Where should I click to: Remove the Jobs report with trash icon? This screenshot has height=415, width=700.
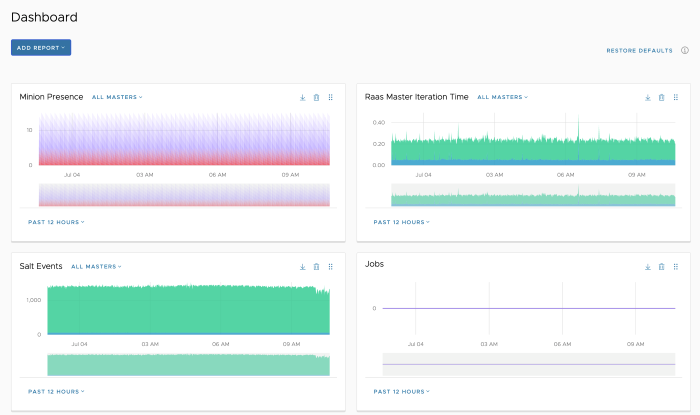[662, 267]
